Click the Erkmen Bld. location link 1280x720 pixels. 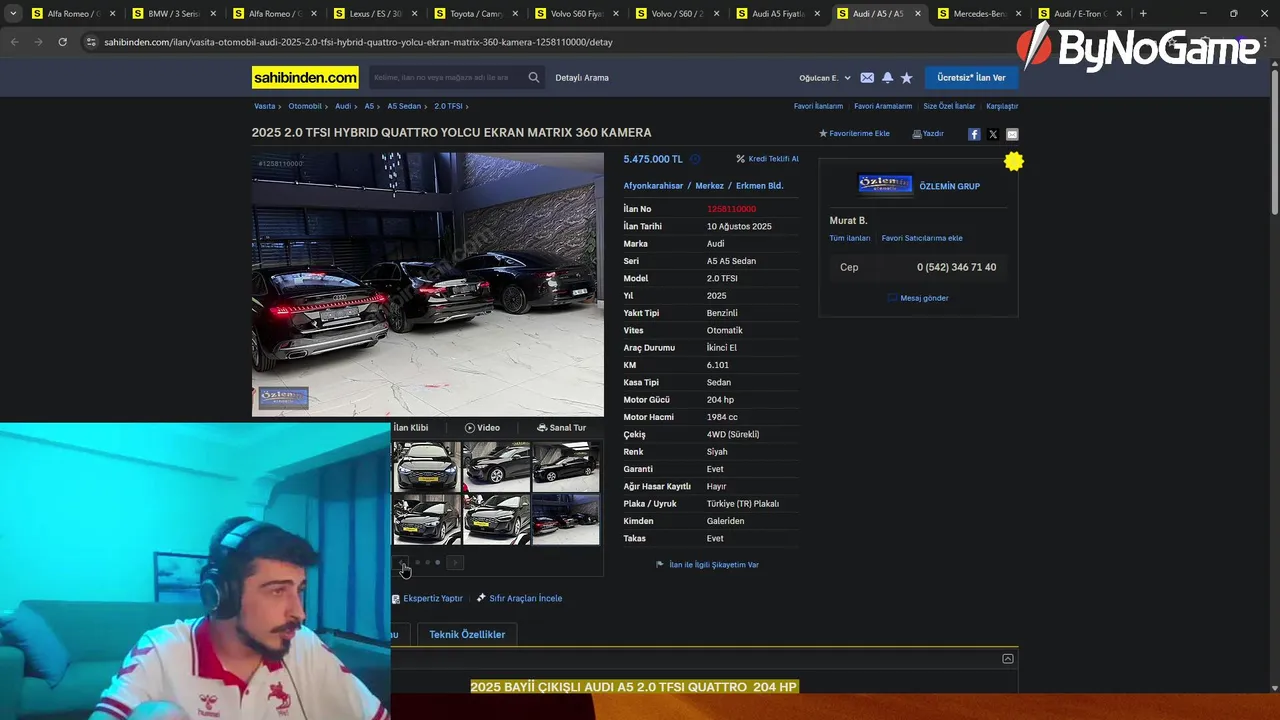pos(760,186)
